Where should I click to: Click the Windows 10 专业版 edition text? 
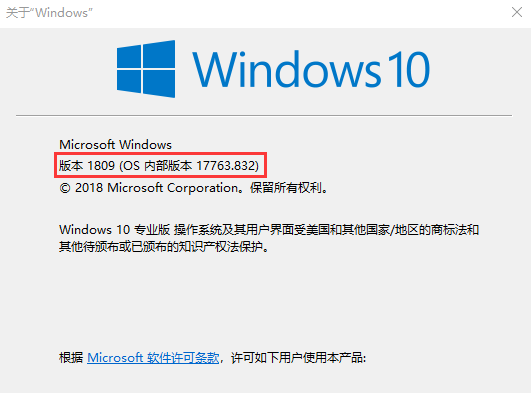click(x=114, y=230)
